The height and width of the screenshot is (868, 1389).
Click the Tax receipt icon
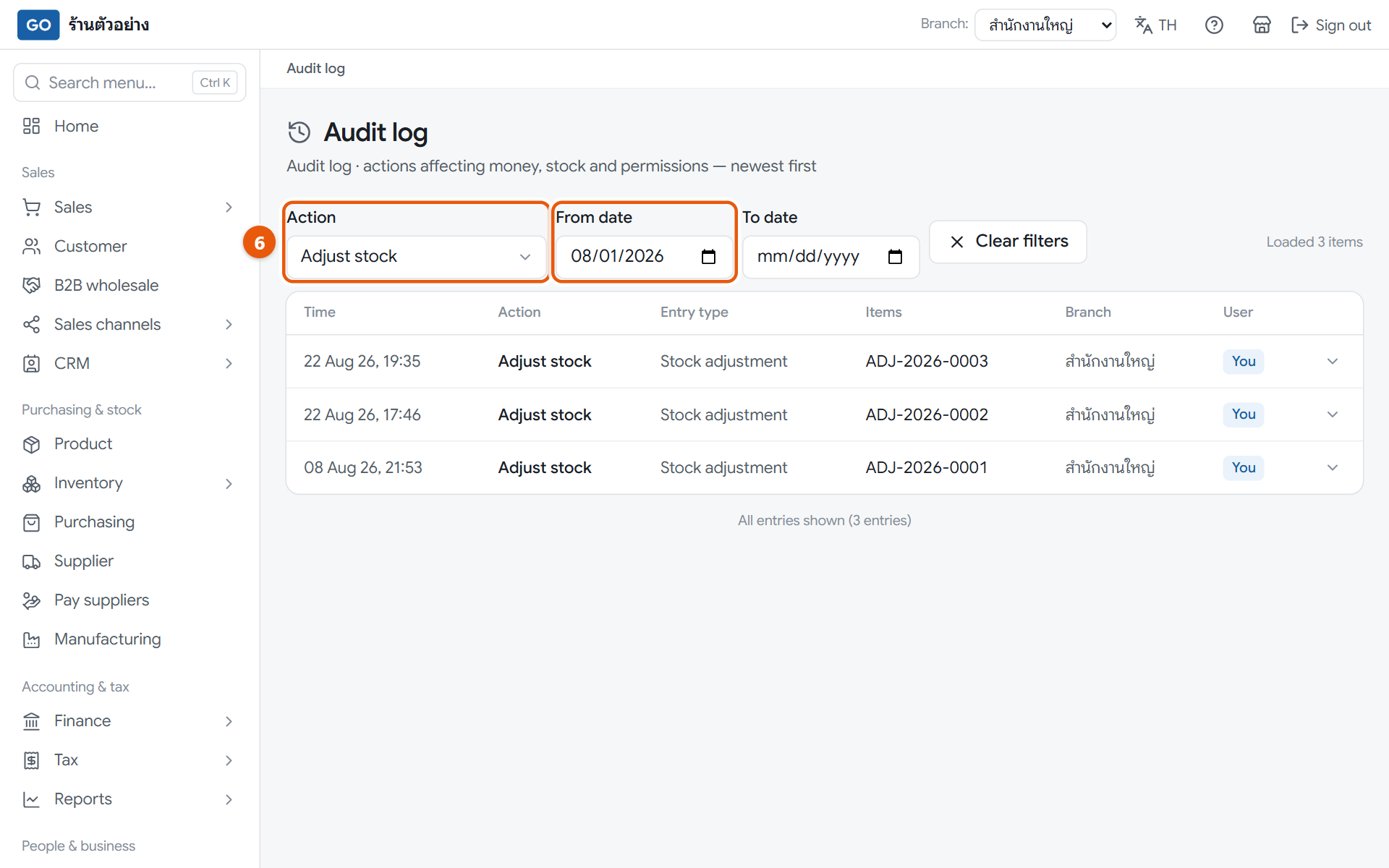(31, 760)
